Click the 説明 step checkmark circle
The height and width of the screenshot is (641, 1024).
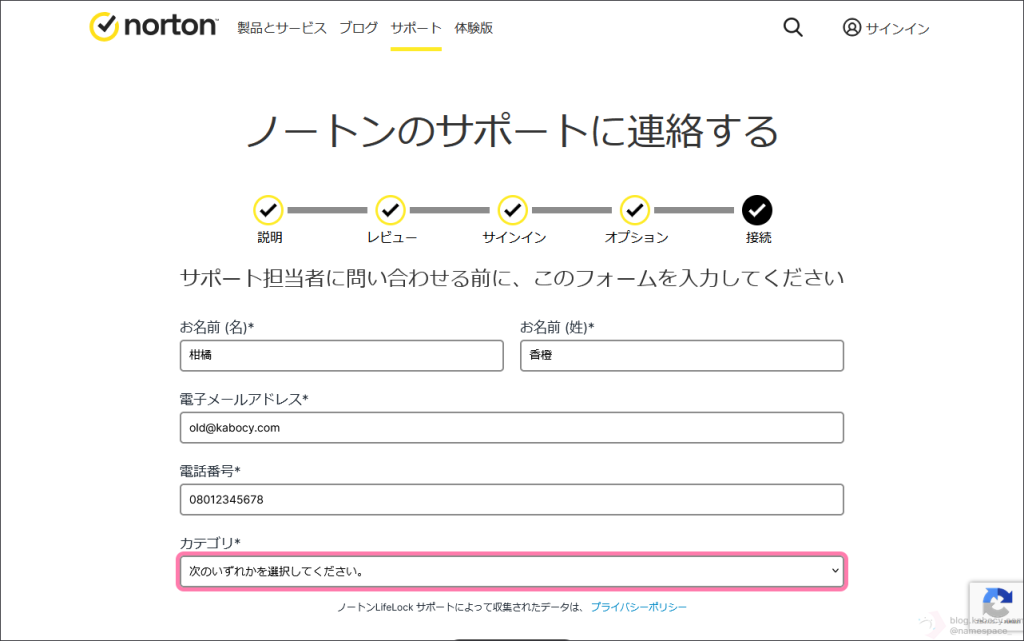tap(268, 210)
